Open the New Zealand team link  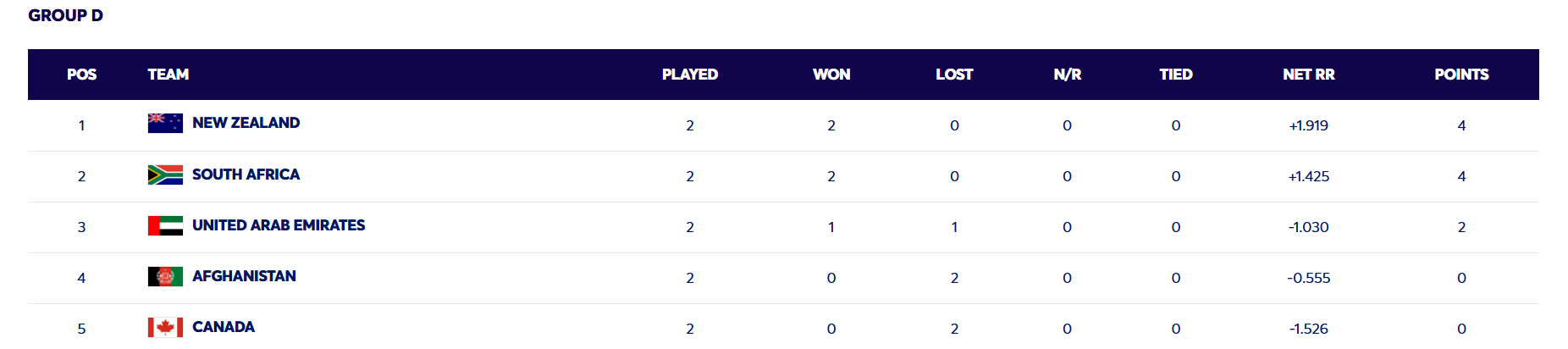coord(246,123)
